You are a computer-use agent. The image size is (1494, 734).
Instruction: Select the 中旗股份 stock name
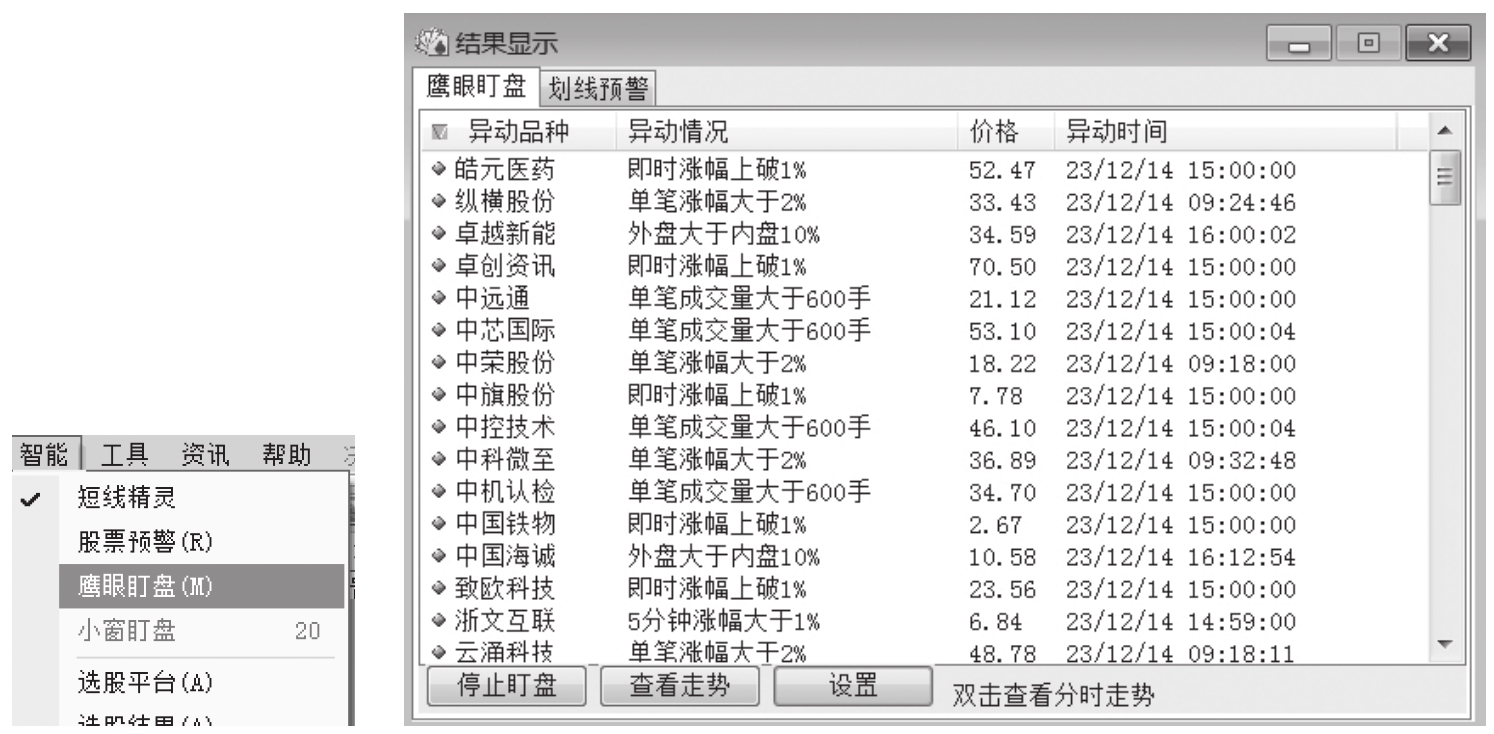tap(504, 394)
